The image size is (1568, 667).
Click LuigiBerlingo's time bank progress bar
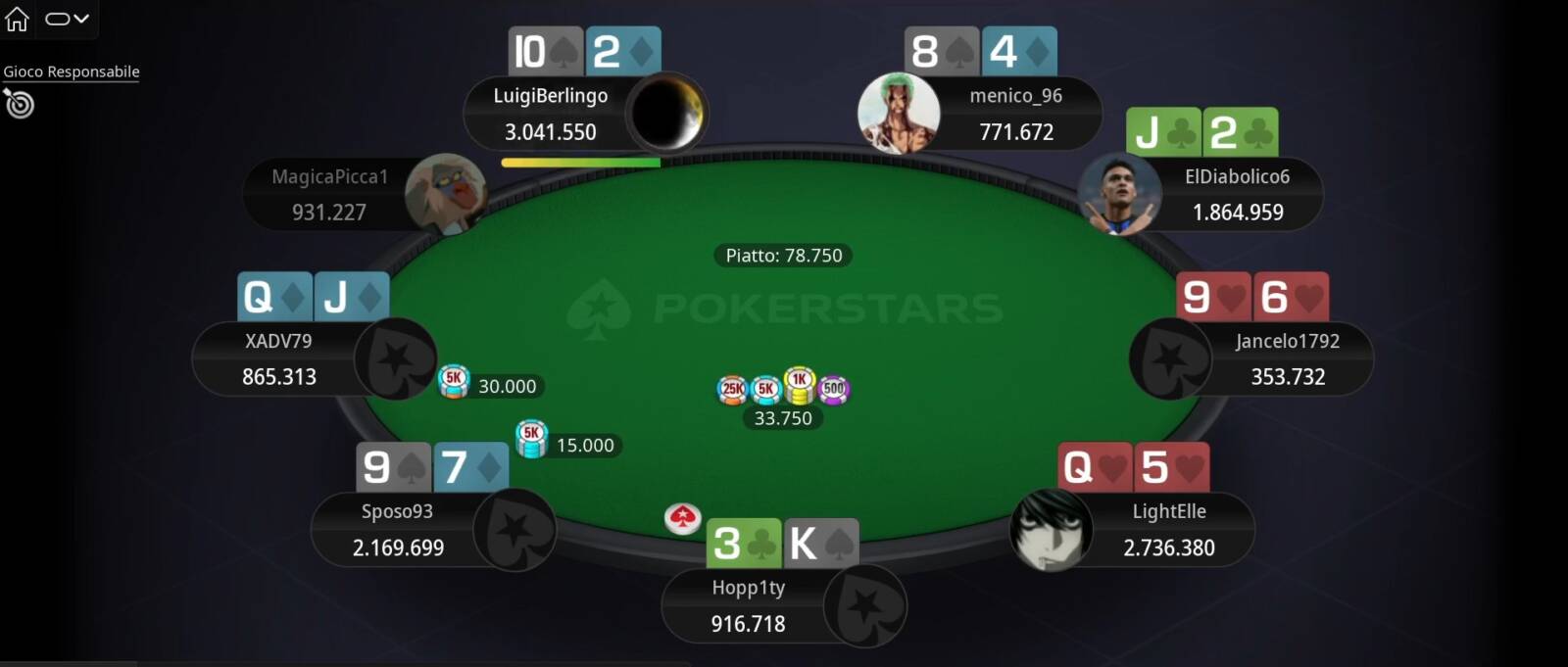pyautogui.click(x=580, y=163)
